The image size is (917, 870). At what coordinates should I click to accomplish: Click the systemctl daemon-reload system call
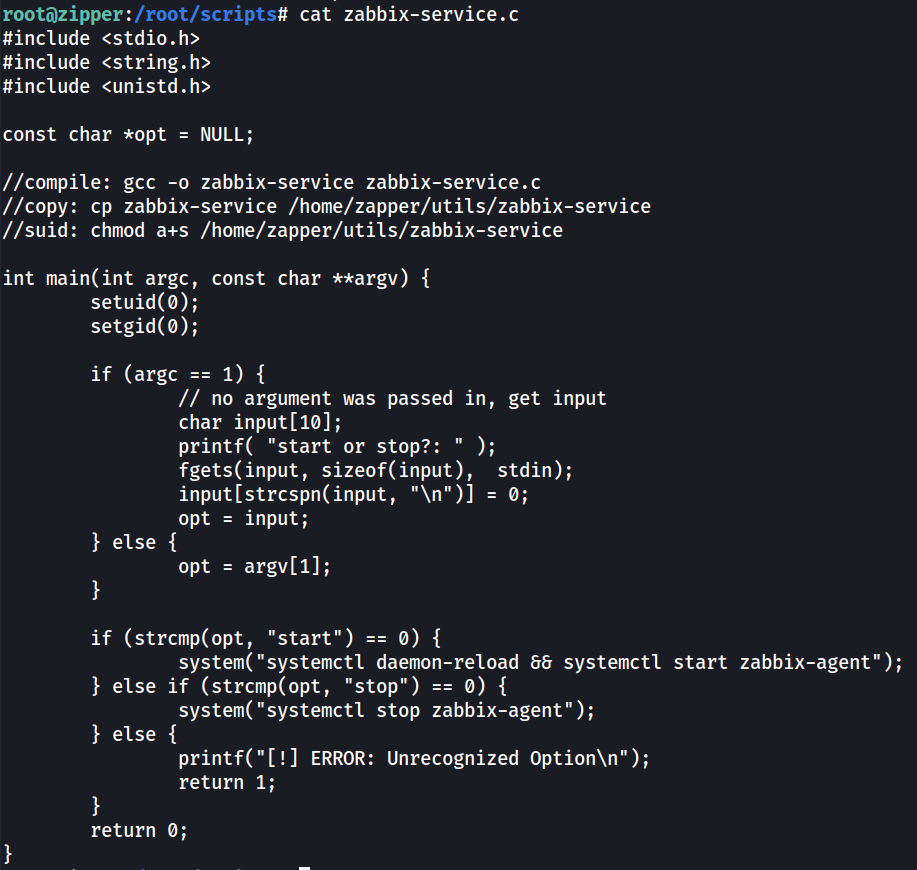(x=540, y=662)
